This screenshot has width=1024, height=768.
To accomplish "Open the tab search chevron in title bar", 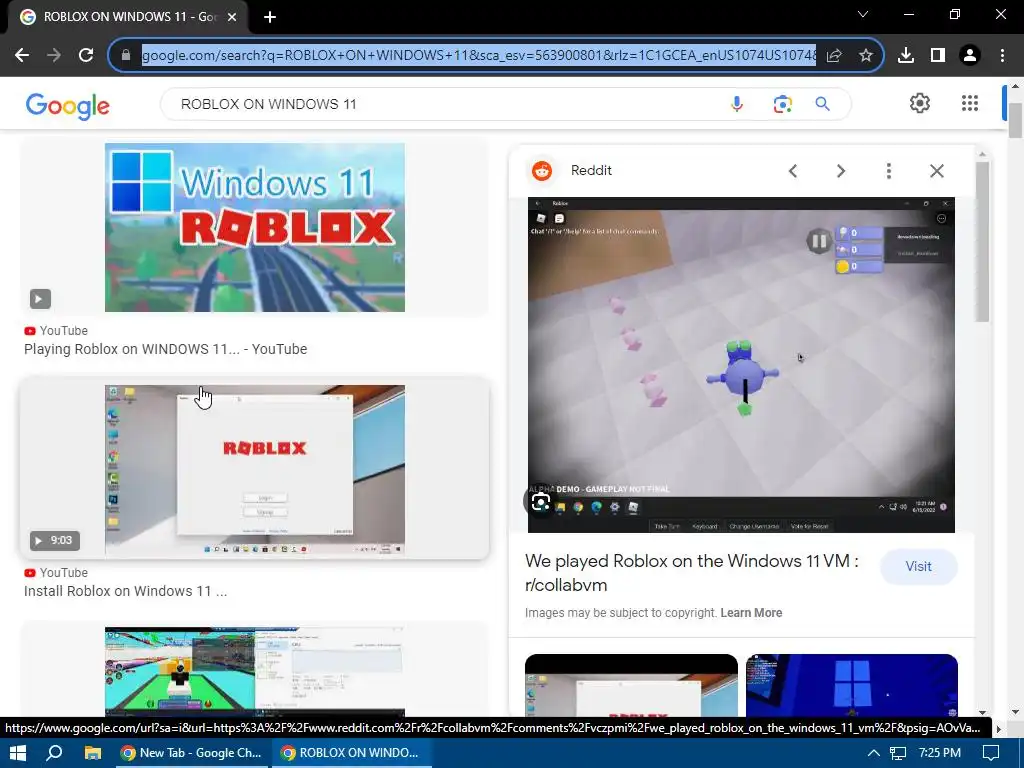I will [863, 14].
